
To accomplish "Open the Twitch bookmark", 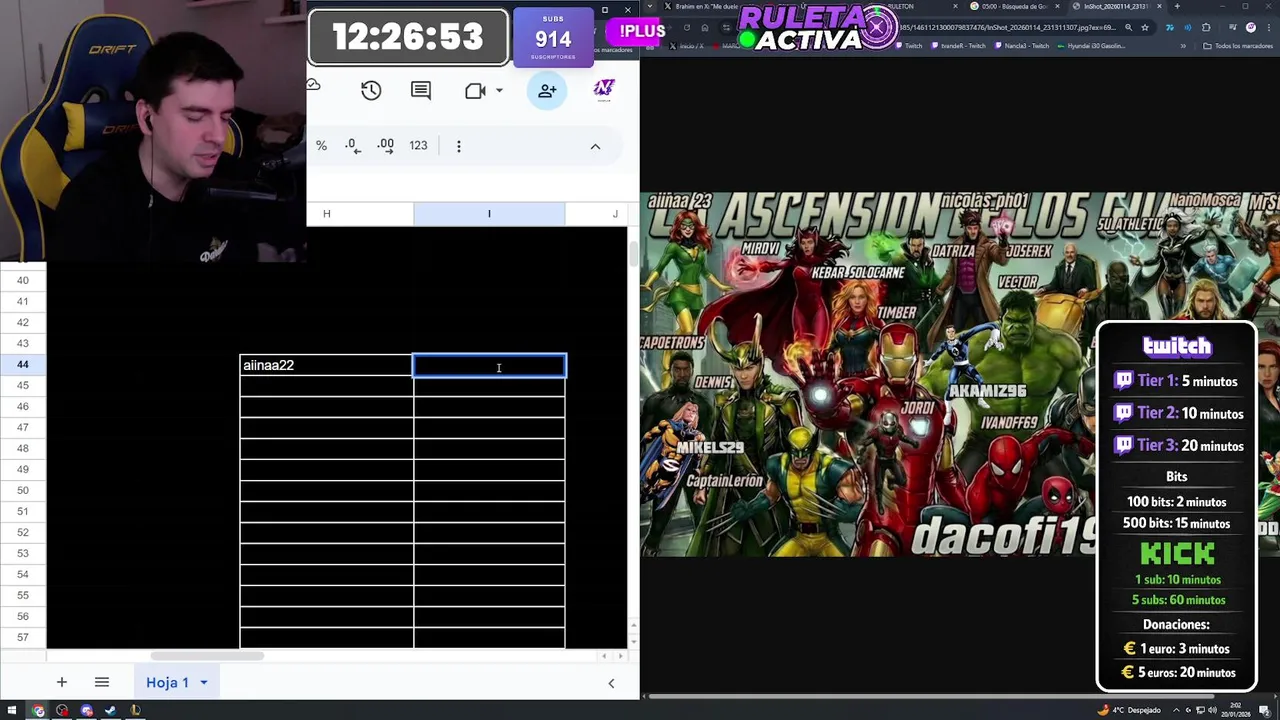I will click(910, 46).
